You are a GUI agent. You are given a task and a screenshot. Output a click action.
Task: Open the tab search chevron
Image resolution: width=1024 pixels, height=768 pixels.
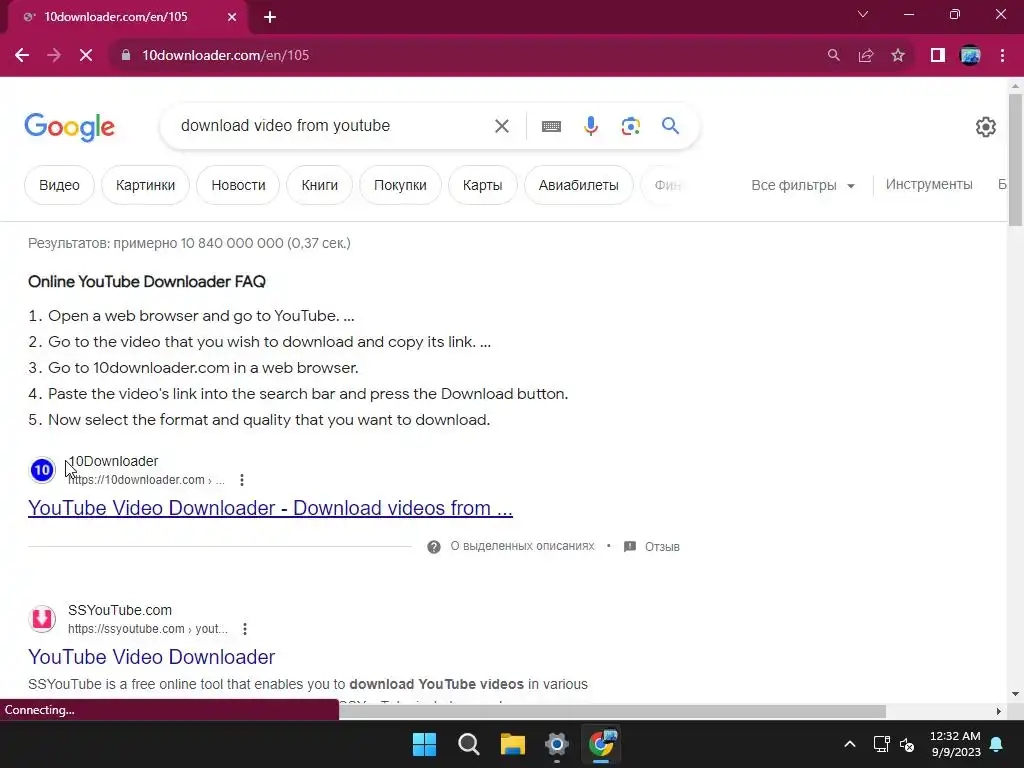[x=863, y=14]
